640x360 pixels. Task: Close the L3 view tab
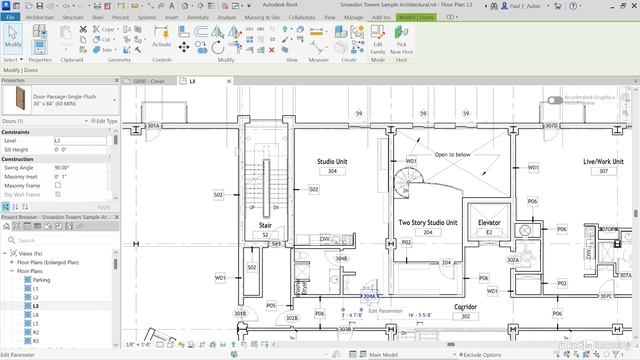tap(229, 81)
